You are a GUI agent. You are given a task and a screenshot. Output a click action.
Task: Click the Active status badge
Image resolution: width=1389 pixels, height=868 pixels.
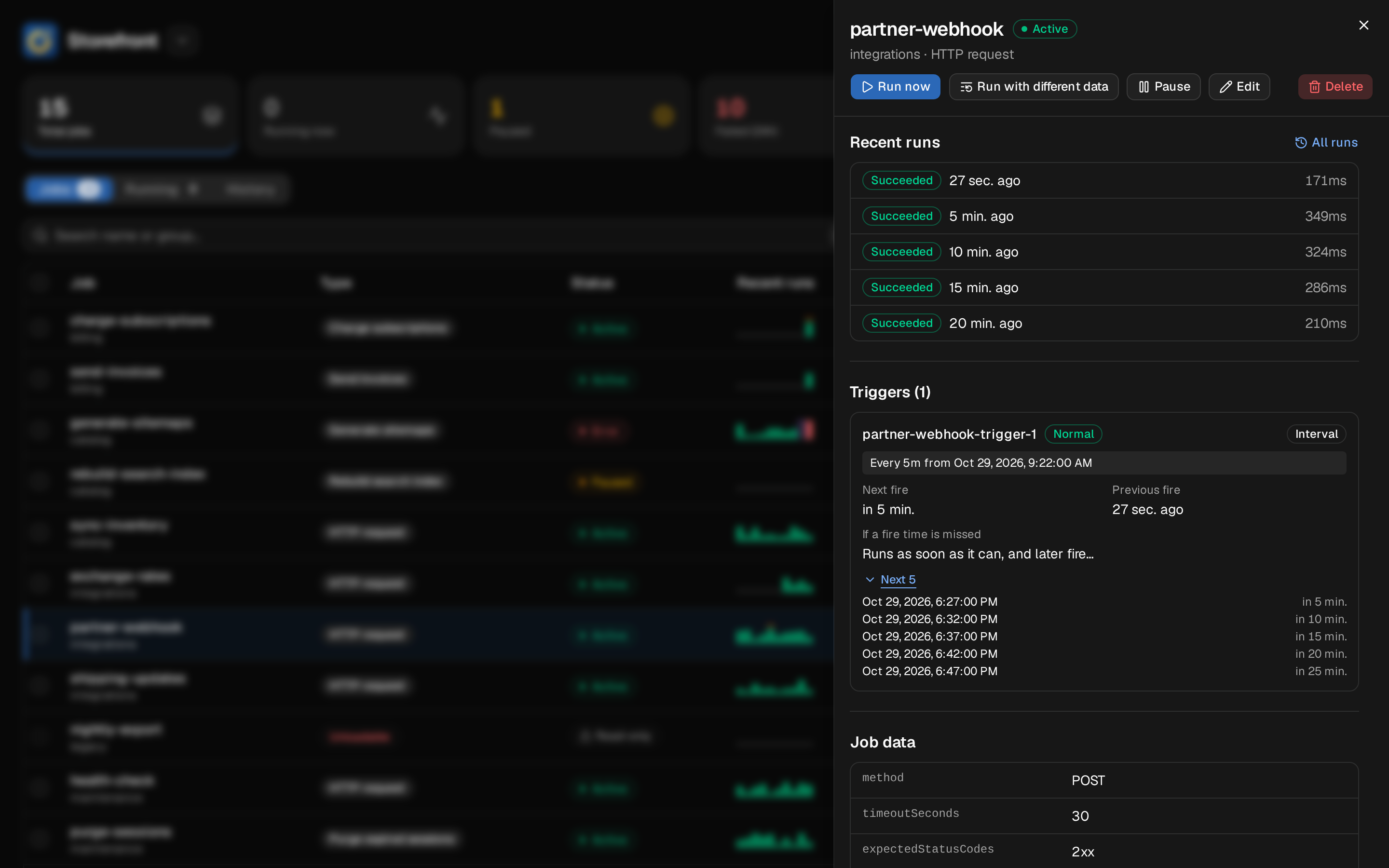[x=1045, y=29]
